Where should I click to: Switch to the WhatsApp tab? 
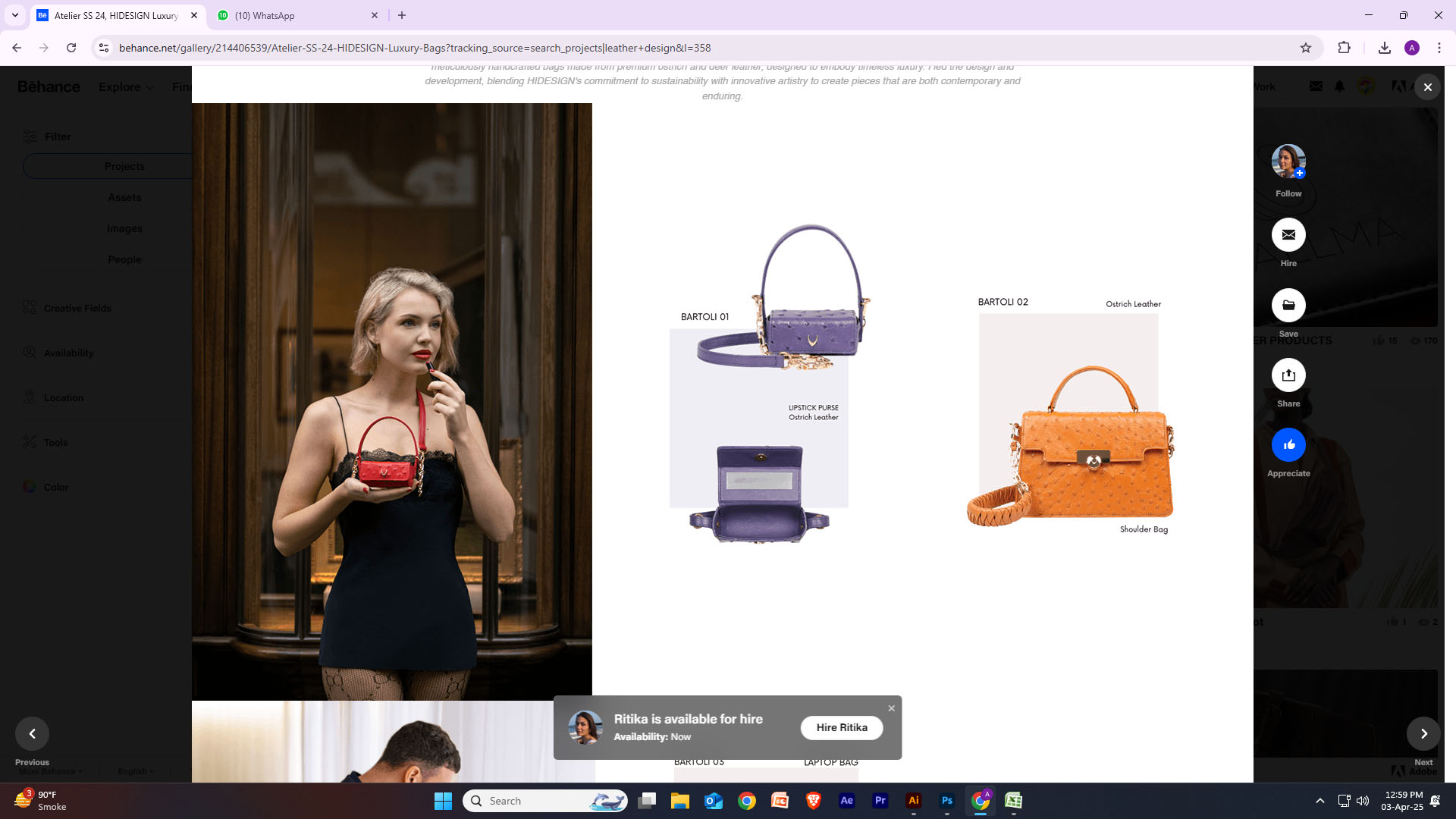point(296,15)
